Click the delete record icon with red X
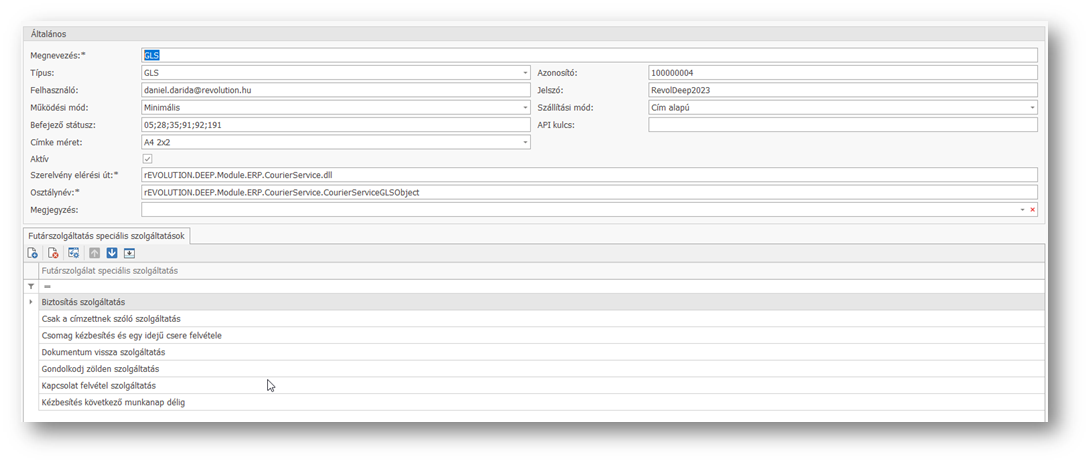1090x464 pixels. point(53,253)
